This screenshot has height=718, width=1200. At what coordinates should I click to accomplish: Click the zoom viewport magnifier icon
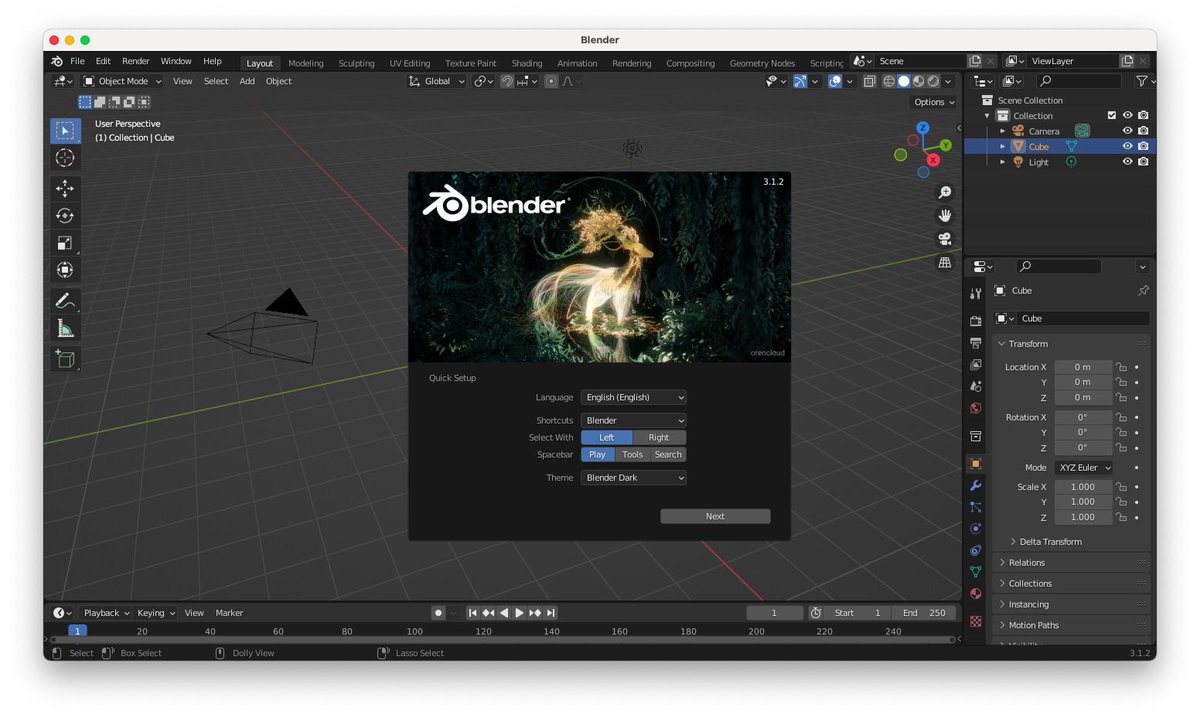pos(944,192)
